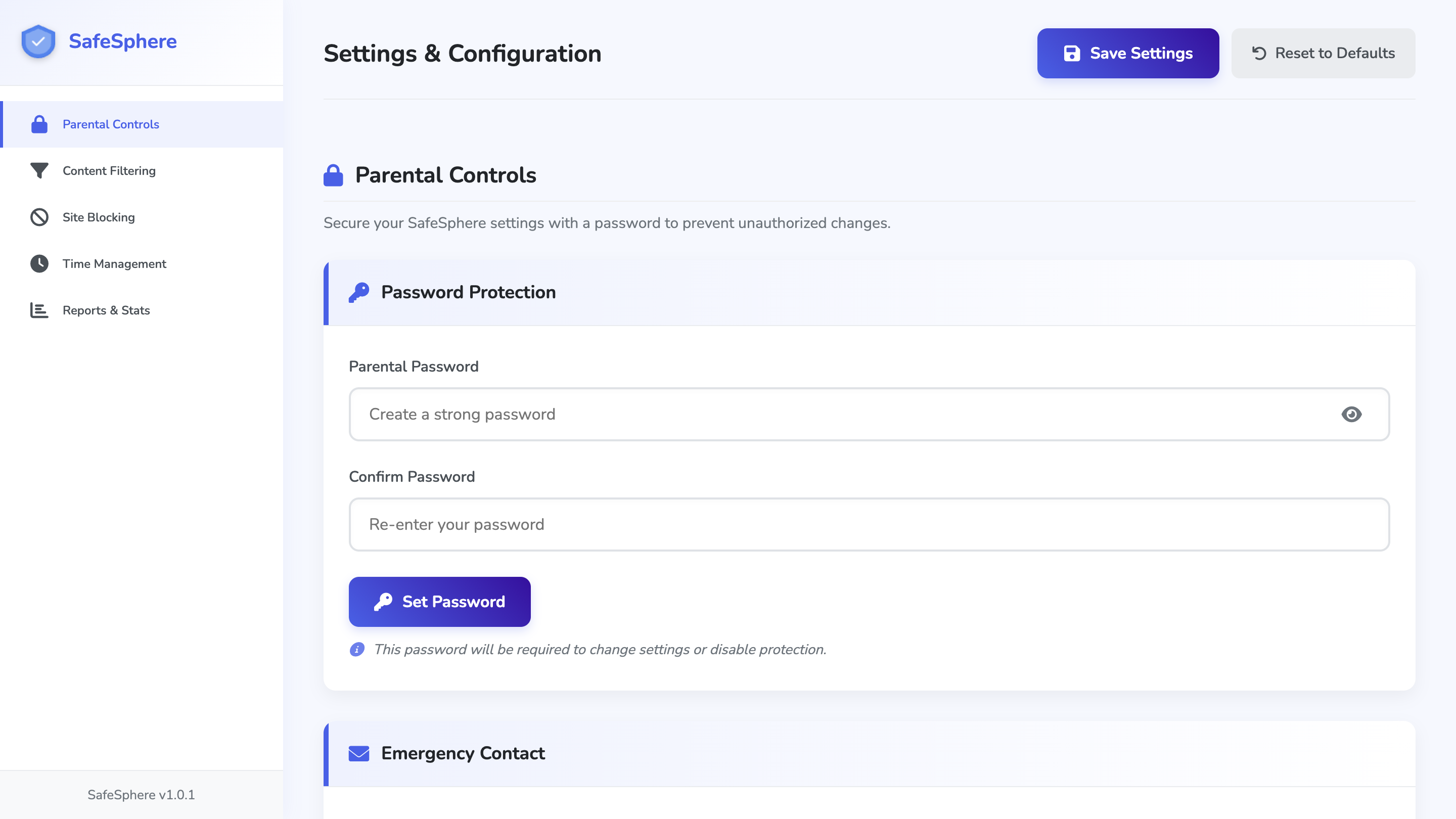The width and height of the screenshot is (1456, 819).
Task: Click the Set Password button
Action: pos(440,602)
